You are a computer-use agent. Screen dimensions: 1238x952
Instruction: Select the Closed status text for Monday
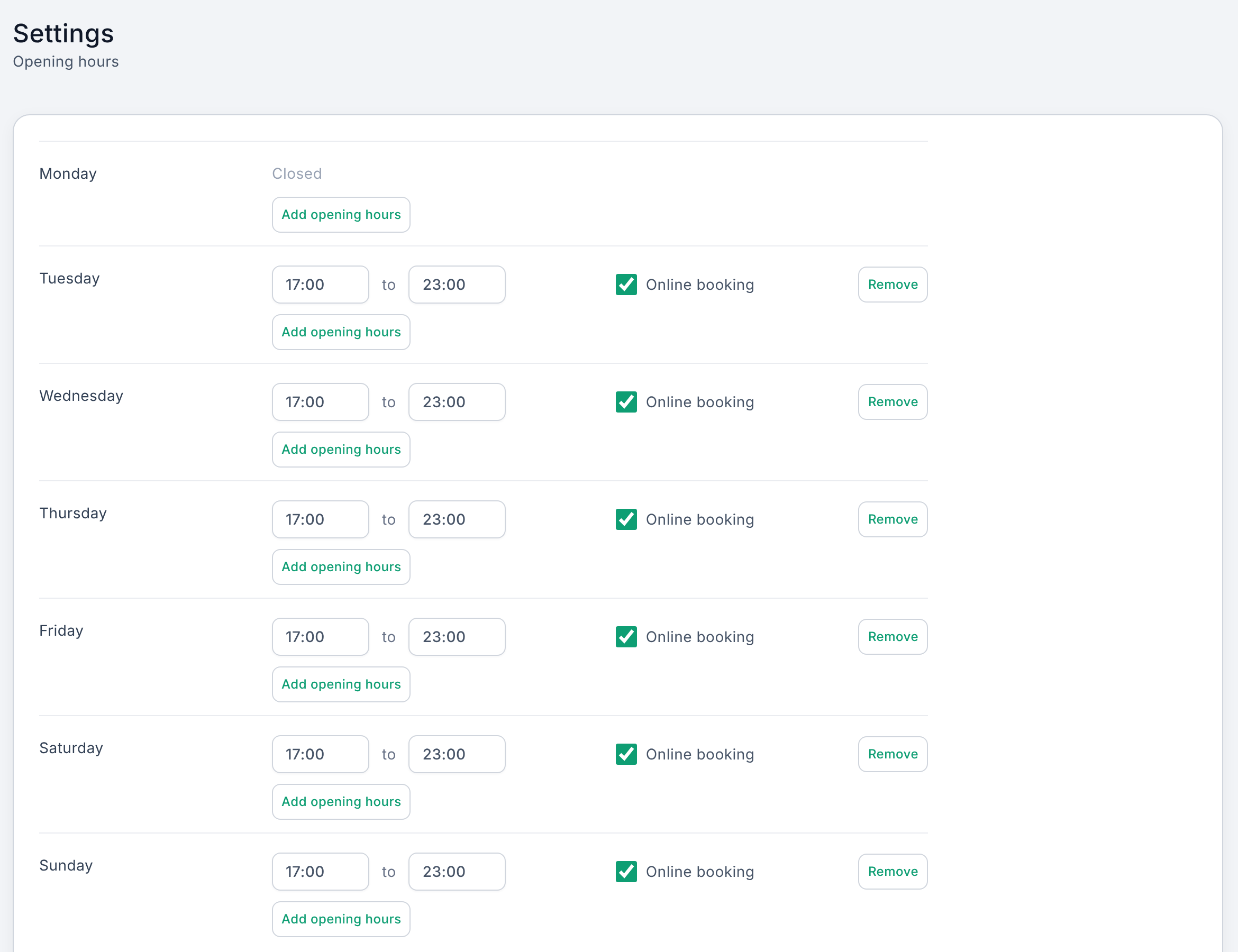(x=296, y=173)
